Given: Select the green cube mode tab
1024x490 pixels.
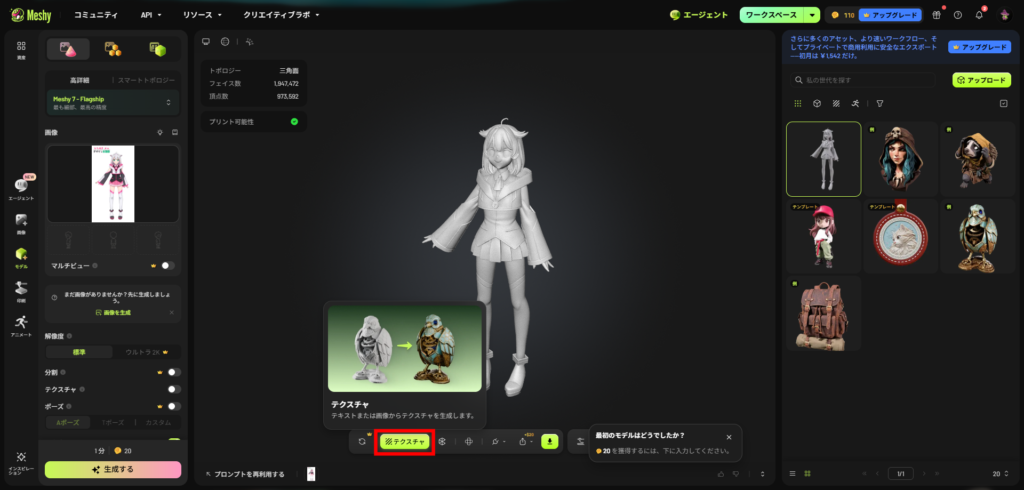Looking at the screenshot, I should click(x=157, y=49).
